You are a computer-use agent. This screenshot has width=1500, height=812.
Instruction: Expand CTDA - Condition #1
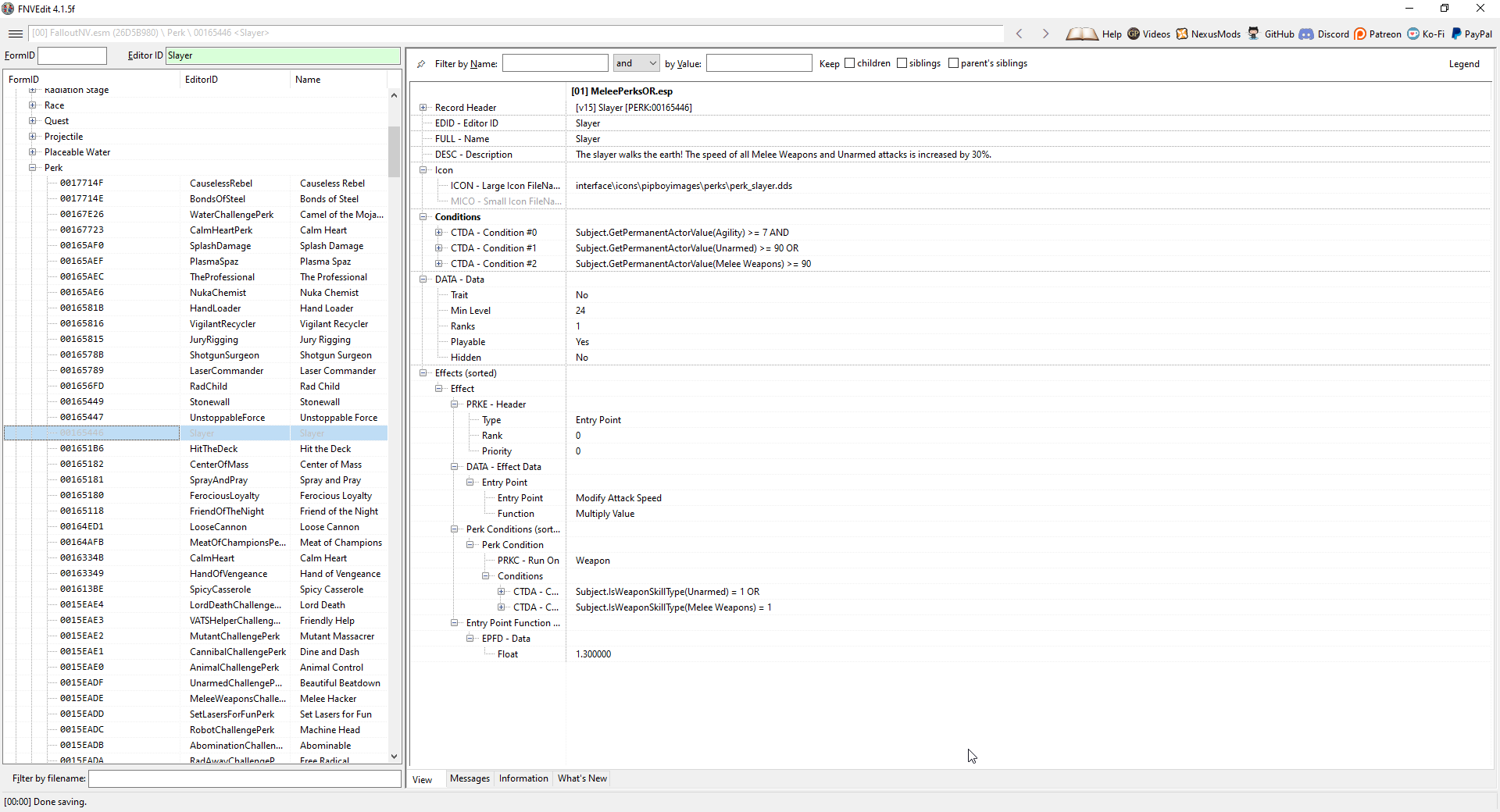pos(439,248)
